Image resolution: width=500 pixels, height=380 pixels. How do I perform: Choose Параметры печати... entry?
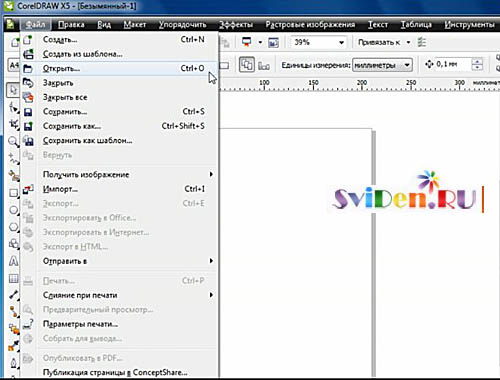[x=119, y=324]
